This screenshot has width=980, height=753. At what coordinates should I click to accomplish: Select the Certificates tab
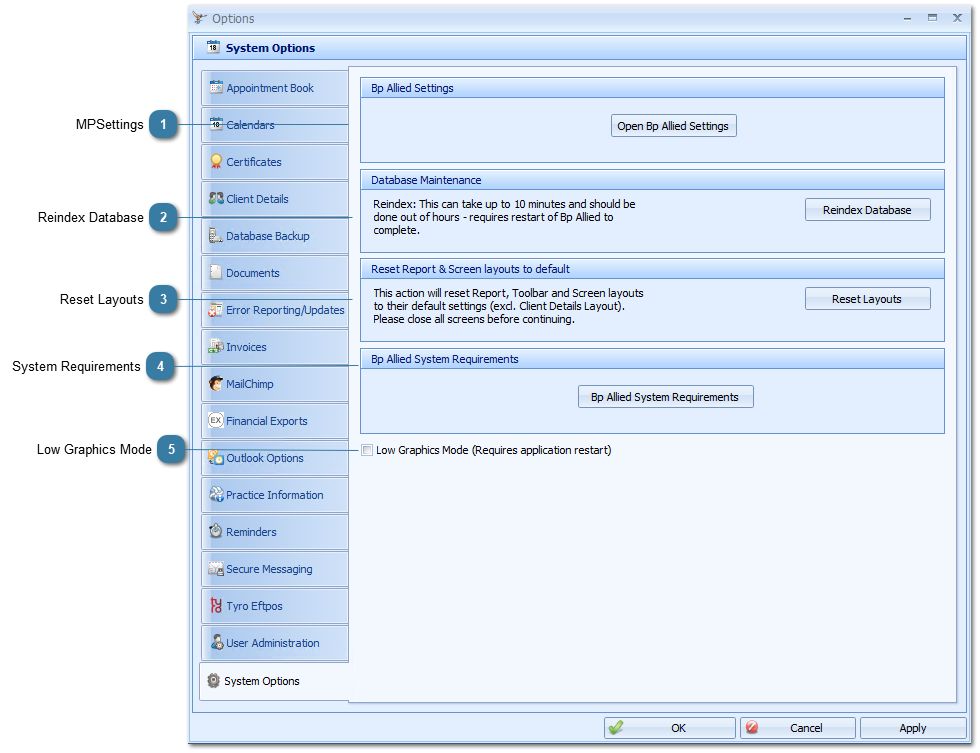pos(274,161)
